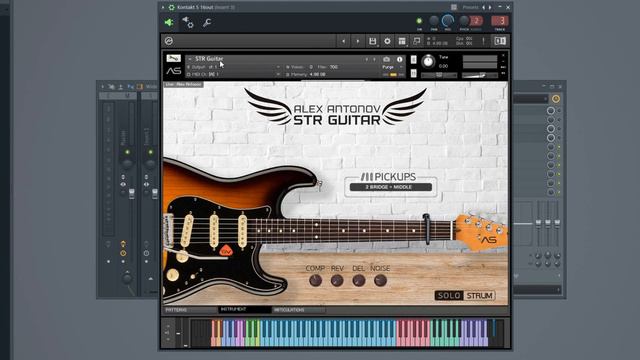This screenshot has width=640, height=360.
Task: Click the neck pickup on the guitar
Action: [242, 231]
